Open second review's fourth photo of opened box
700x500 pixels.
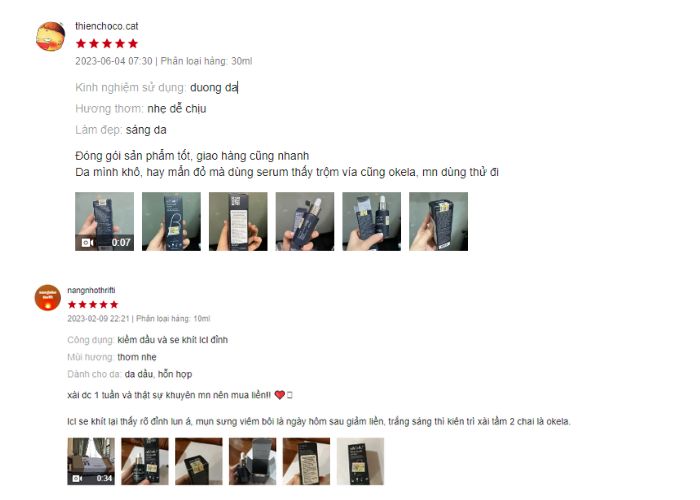click(x=253, y=461)
